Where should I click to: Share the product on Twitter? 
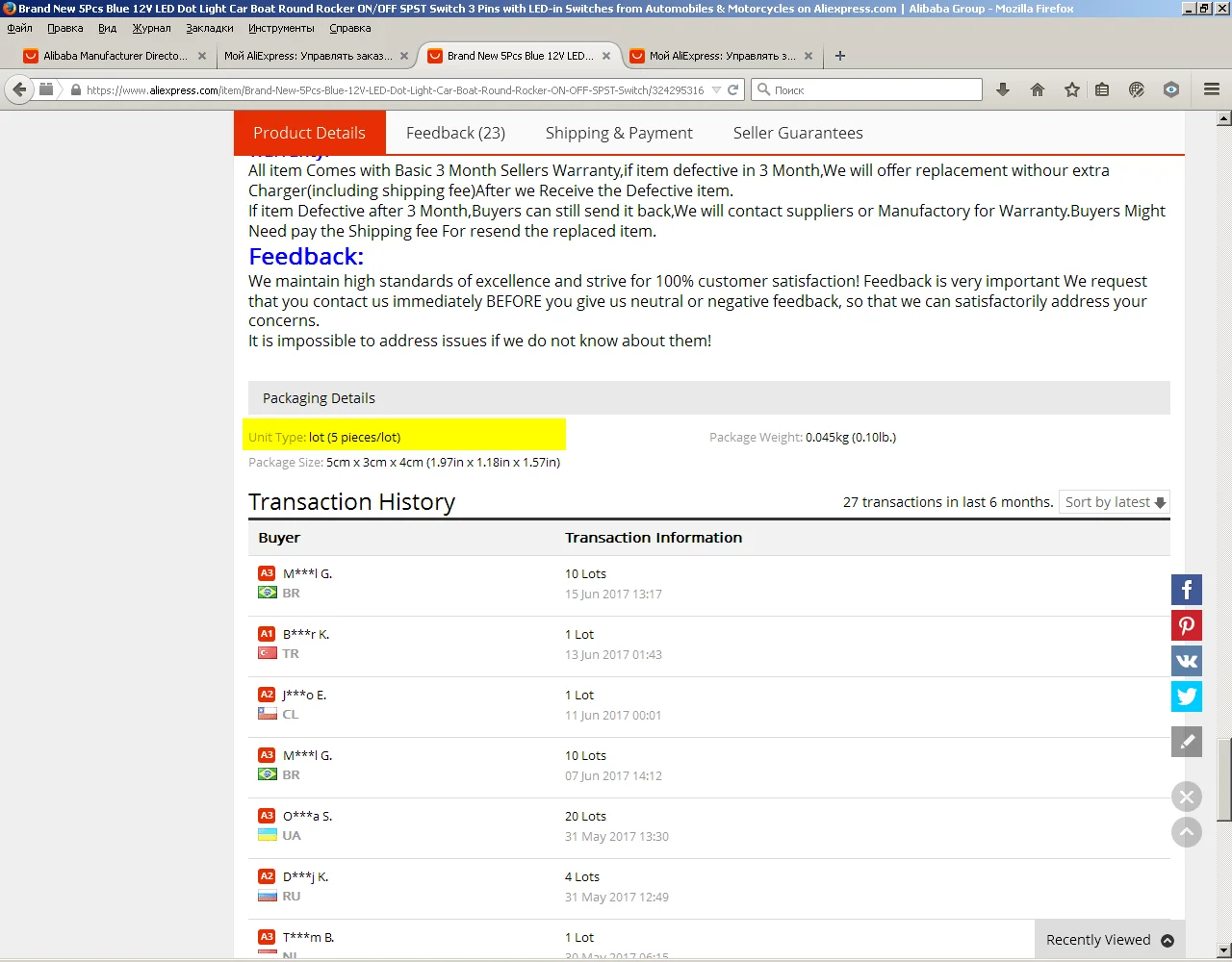(1187, 696)
